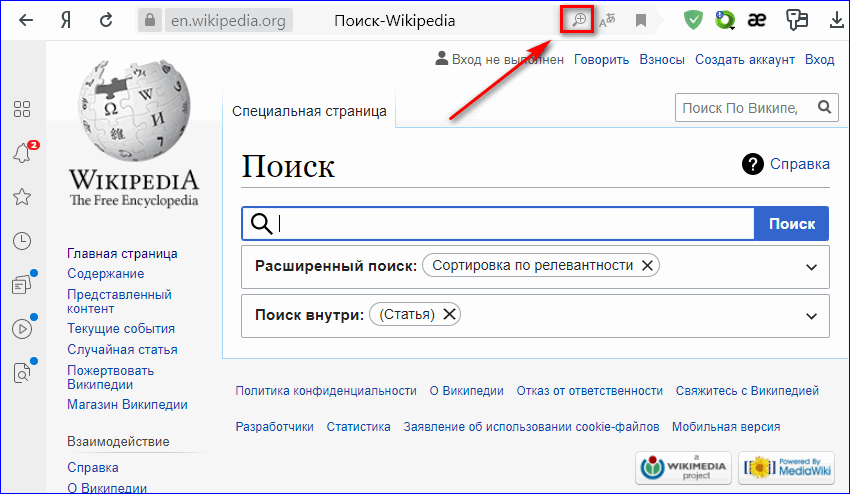Click the Wikipedia globe logo

coord(134,111)
